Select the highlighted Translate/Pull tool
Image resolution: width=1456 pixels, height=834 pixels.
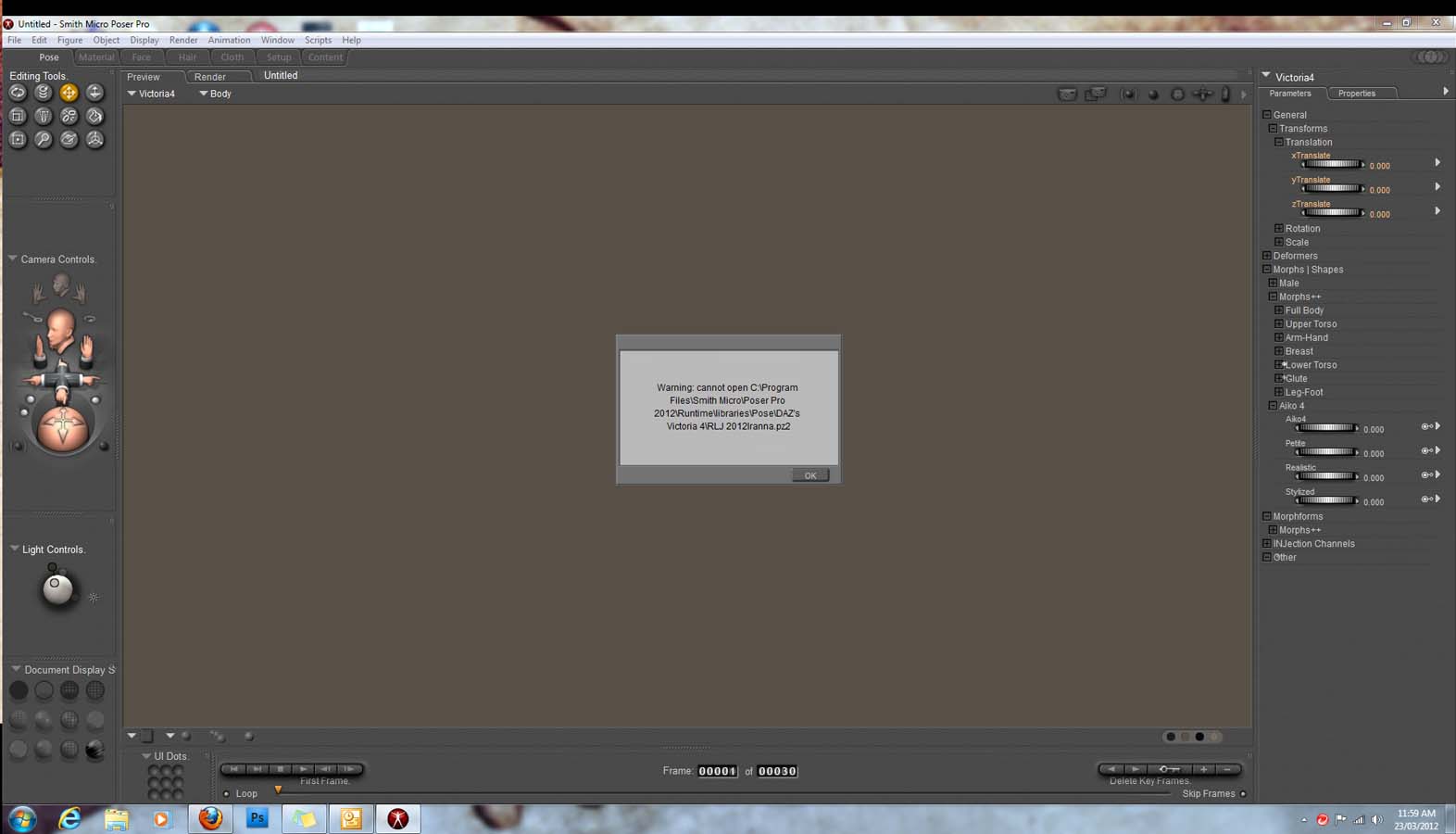point(69,93)
